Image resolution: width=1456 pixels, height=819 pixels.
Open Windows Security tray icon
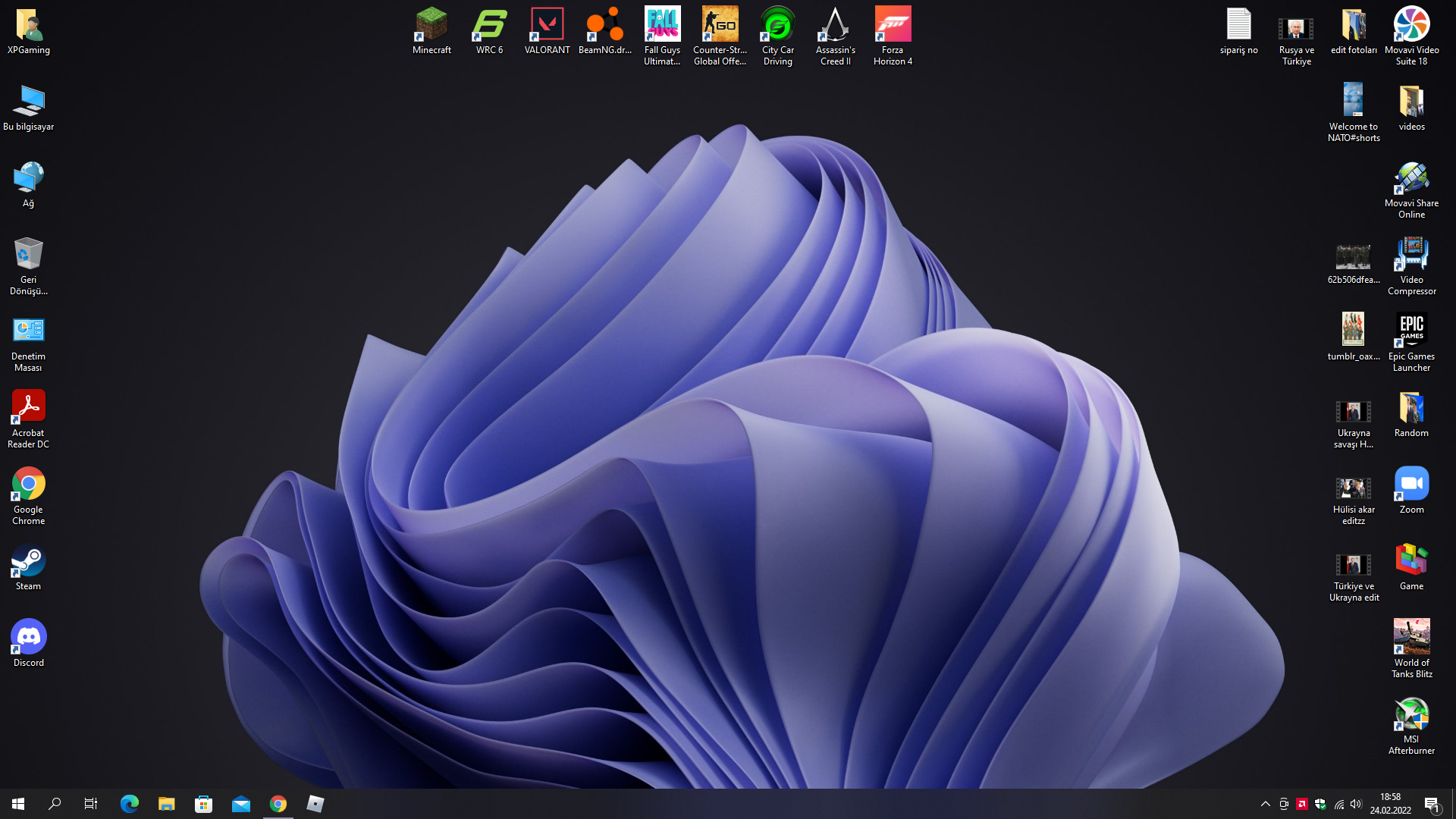[1320, 804]
